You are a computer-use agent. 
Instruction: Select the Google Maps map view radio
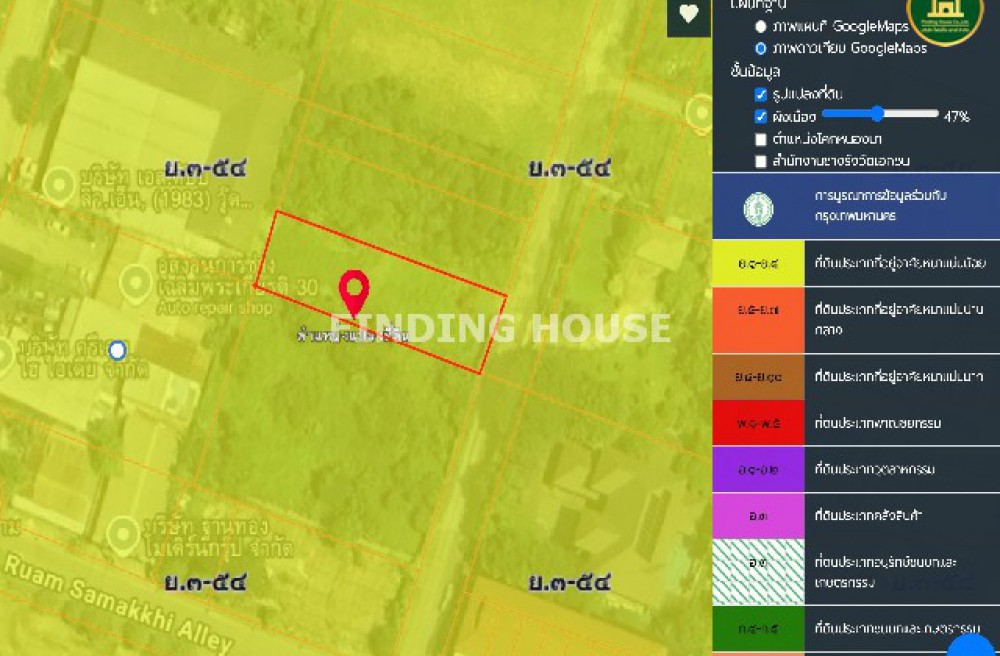[761, 27]
